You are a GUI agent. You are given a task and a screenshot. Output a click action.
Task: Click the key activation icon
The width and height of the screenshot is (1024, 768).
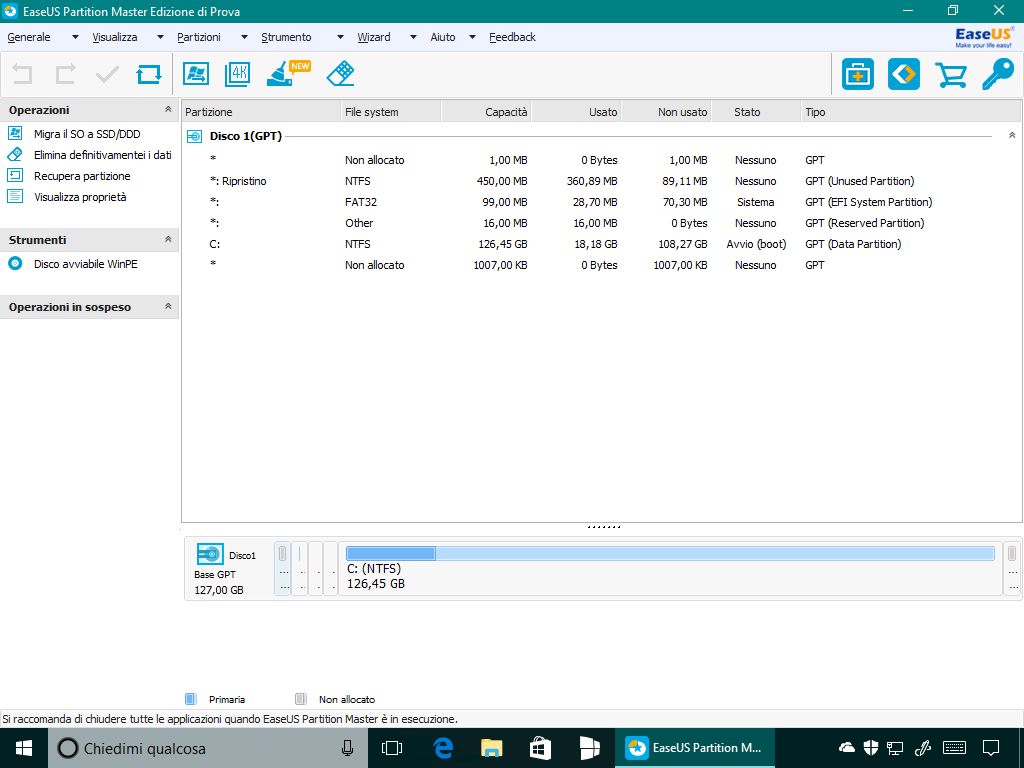click(x=999, y=74)
